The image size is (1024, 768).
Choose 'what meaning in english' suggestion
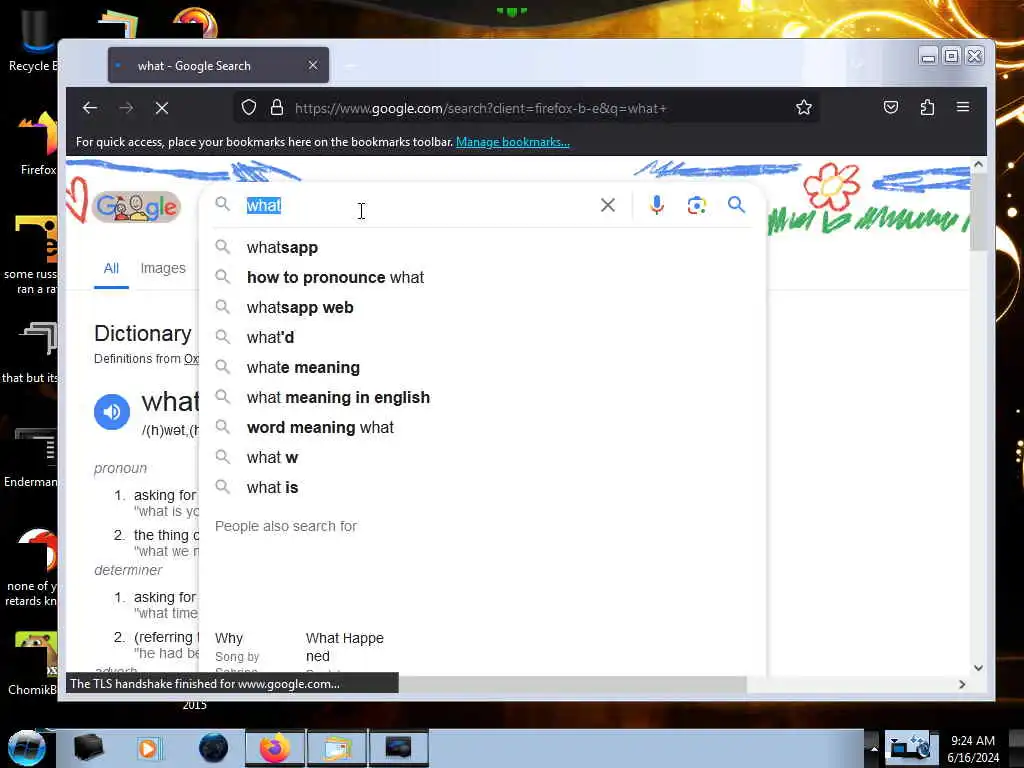[482, 398]
